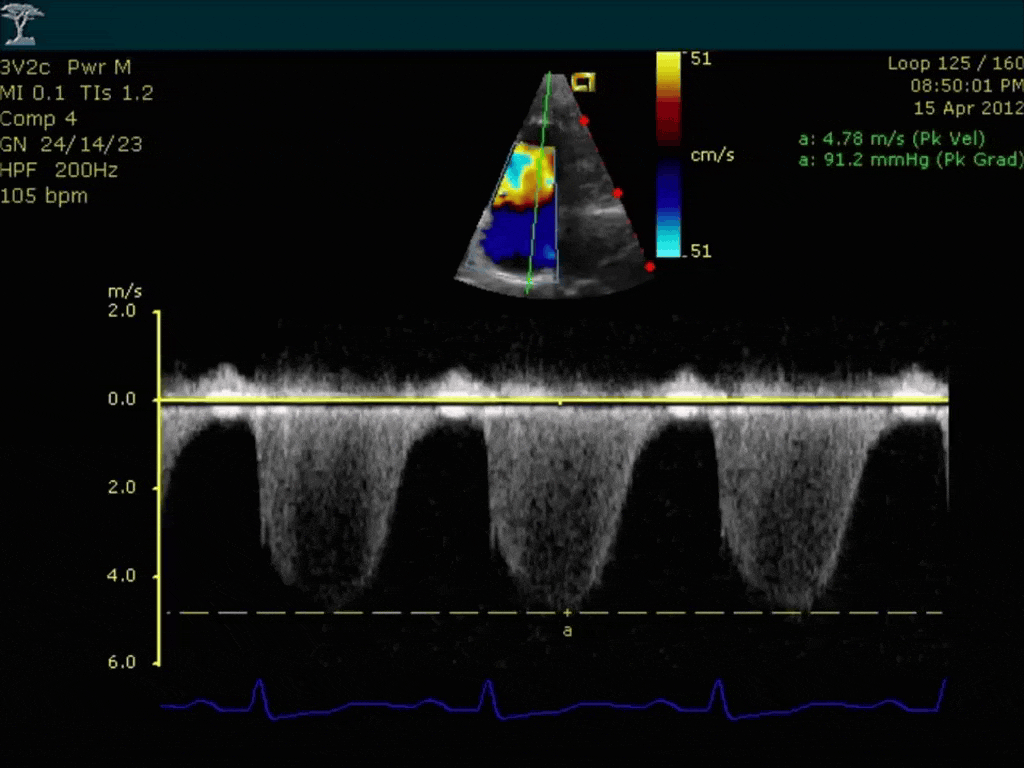Click the 3V2c Pwr M probe label
Screen dimensions: 1024x768
point(65,67)
